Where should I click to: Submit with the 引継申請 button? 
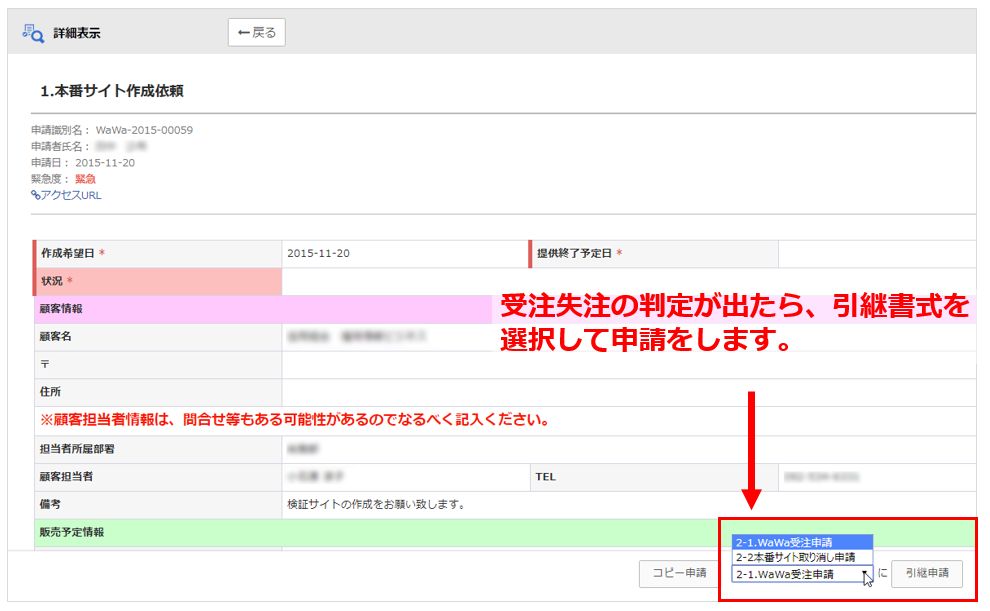point(926,573)
